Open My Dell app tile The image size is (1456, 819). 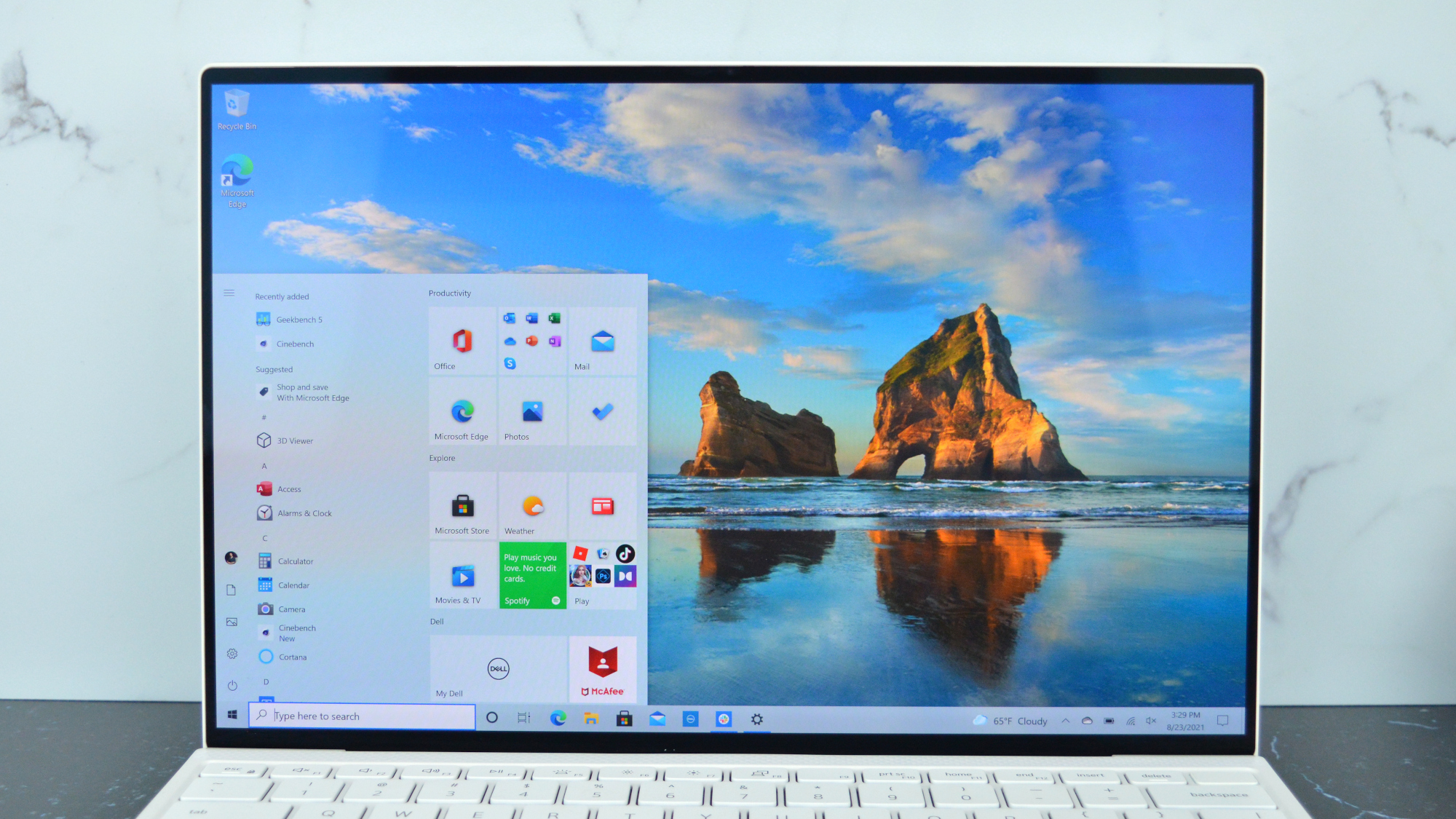coord(498,669)
